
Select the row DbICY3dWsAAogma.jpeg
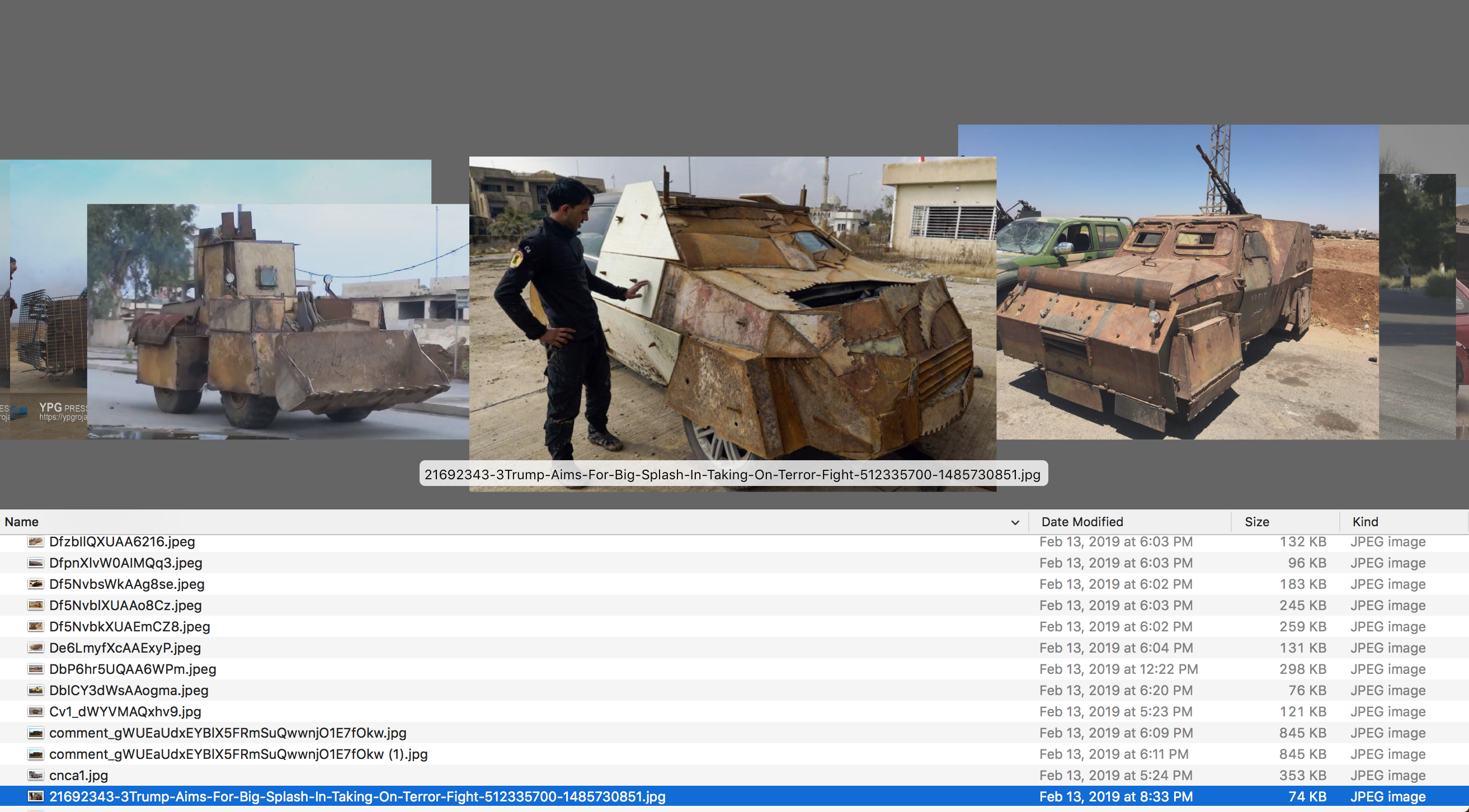click(128, 691)
